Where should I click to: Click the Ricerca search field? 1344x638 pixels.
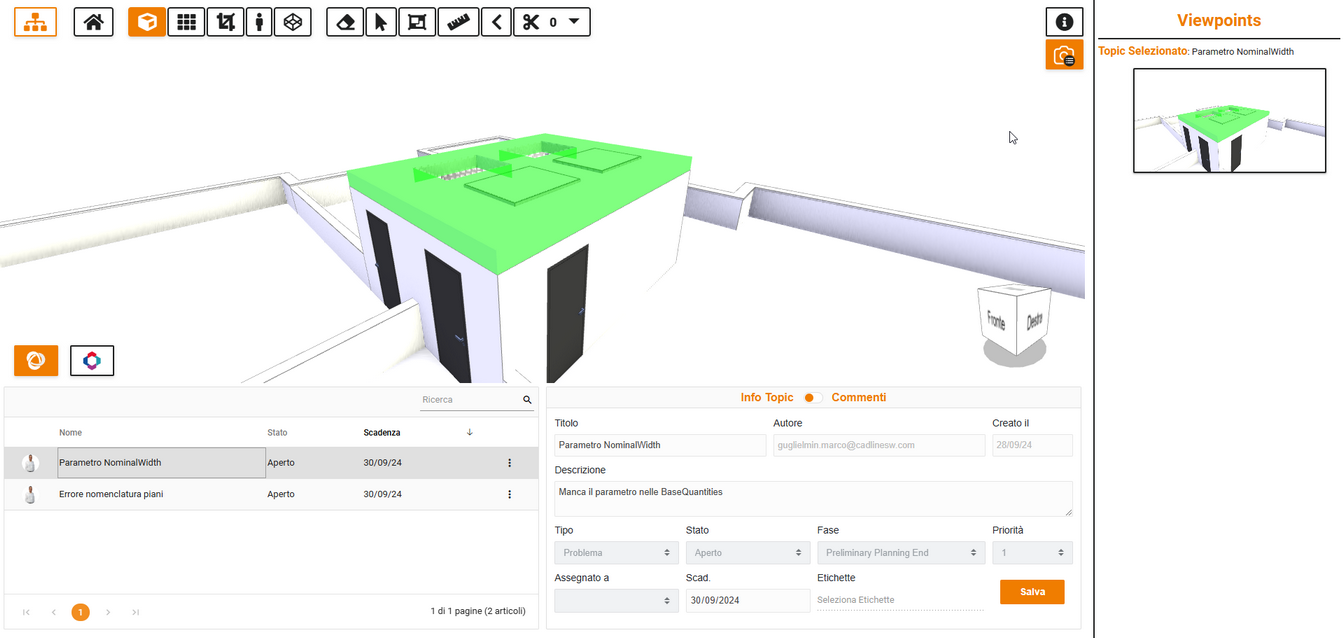coord(470,400)
